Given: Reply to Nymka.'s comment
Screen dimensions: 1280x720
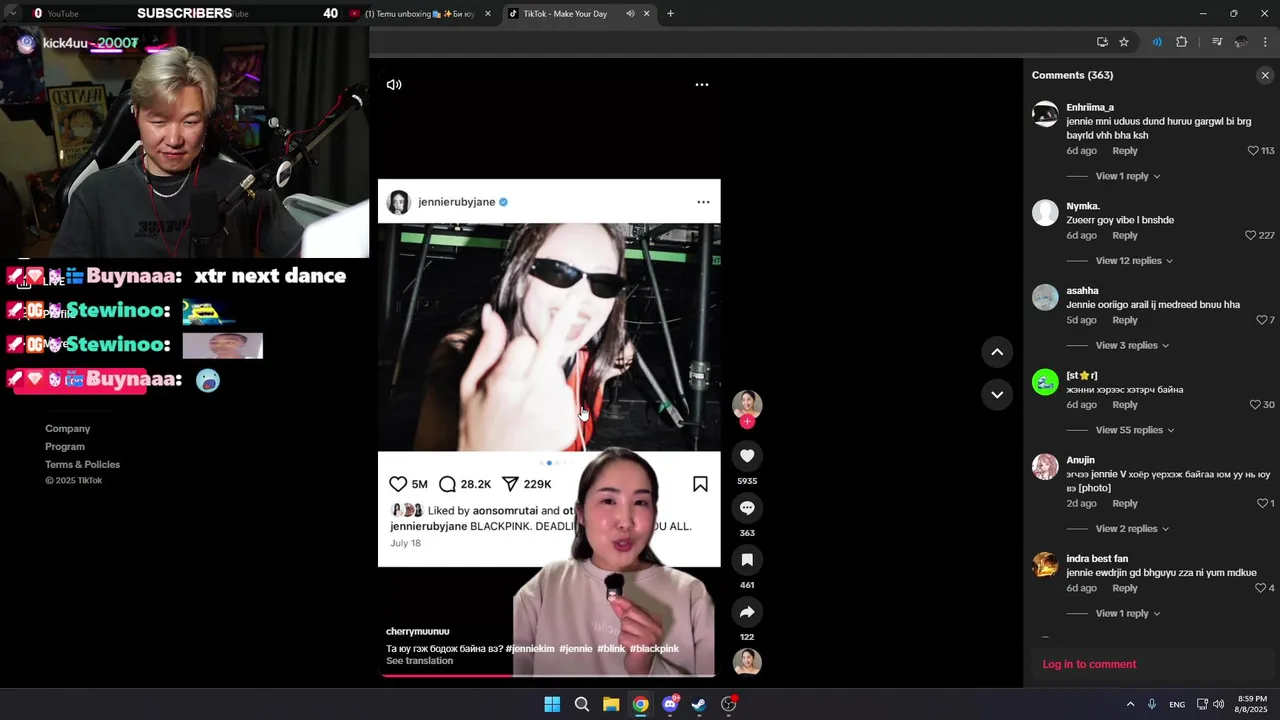Looking at the screenshot, I should tap(1125, 236).
